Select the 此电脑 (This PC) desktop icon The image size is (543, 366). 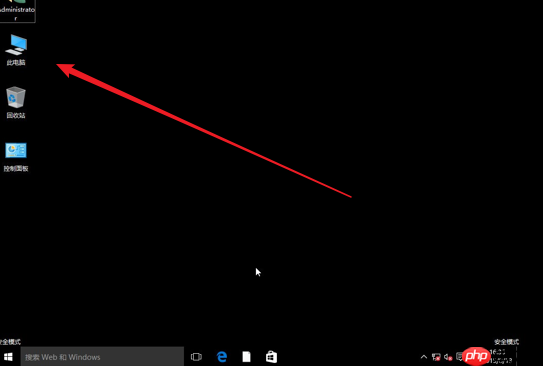pyautogui.click(x=16, y=50)
